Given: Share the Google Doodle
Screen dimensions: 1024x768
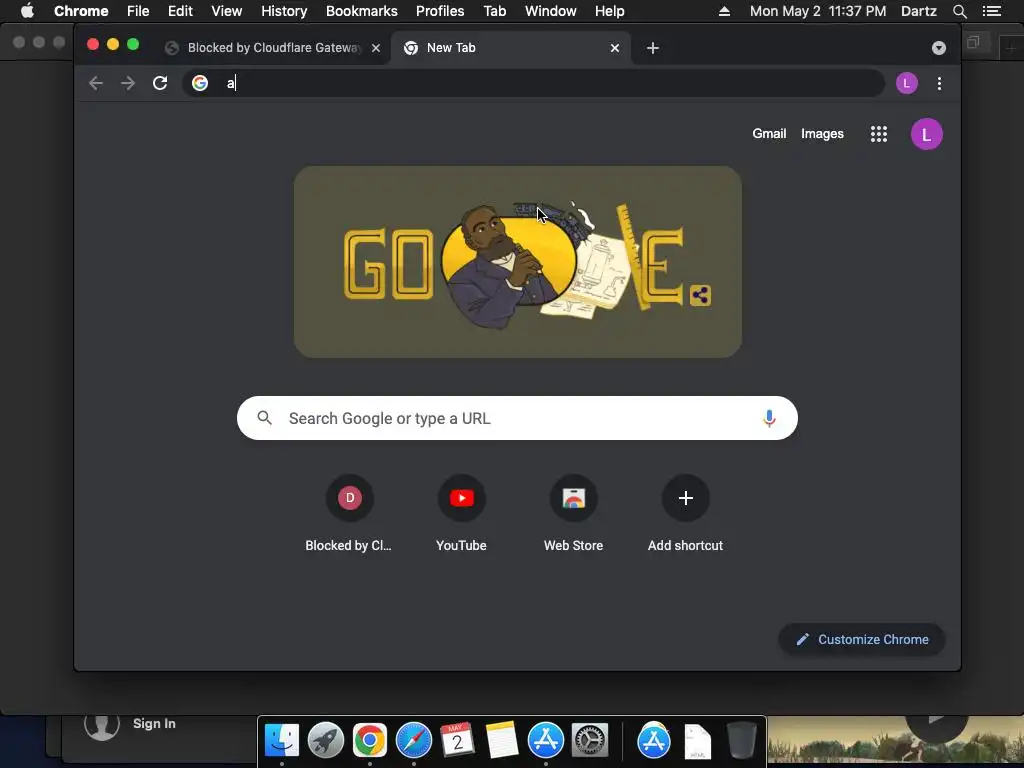Looking at the screenshot, I should [x=700, y=295].
